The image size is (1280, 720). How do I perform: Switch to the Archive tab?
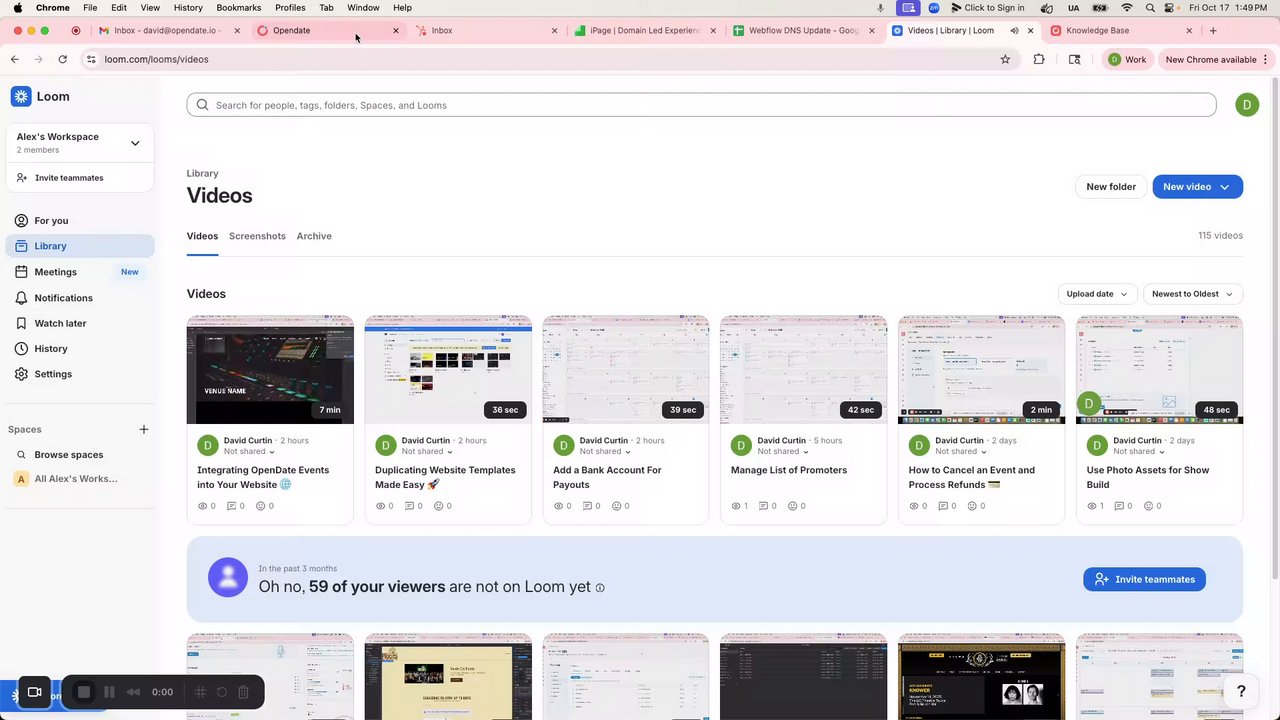point(314,236)
